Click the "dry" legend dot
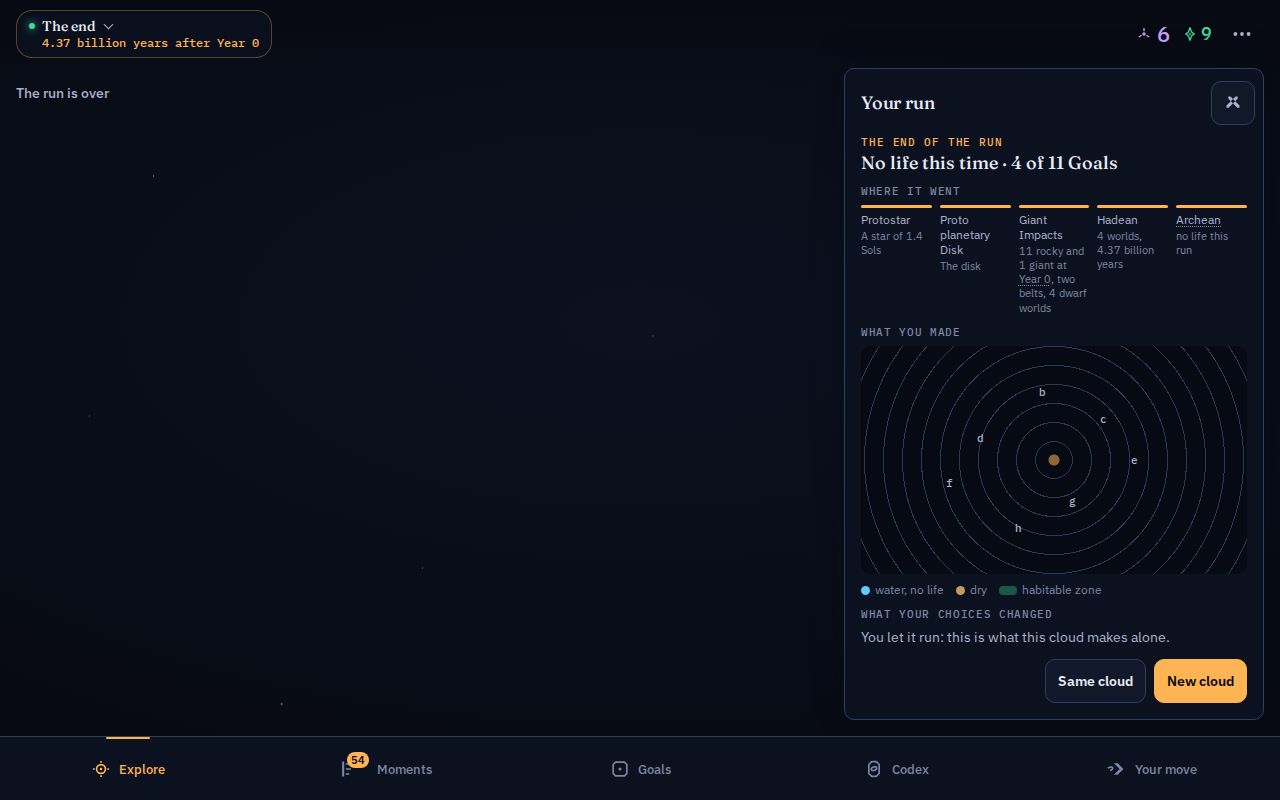This screenshot has height=800, width=1280. [x=960, y=590]
